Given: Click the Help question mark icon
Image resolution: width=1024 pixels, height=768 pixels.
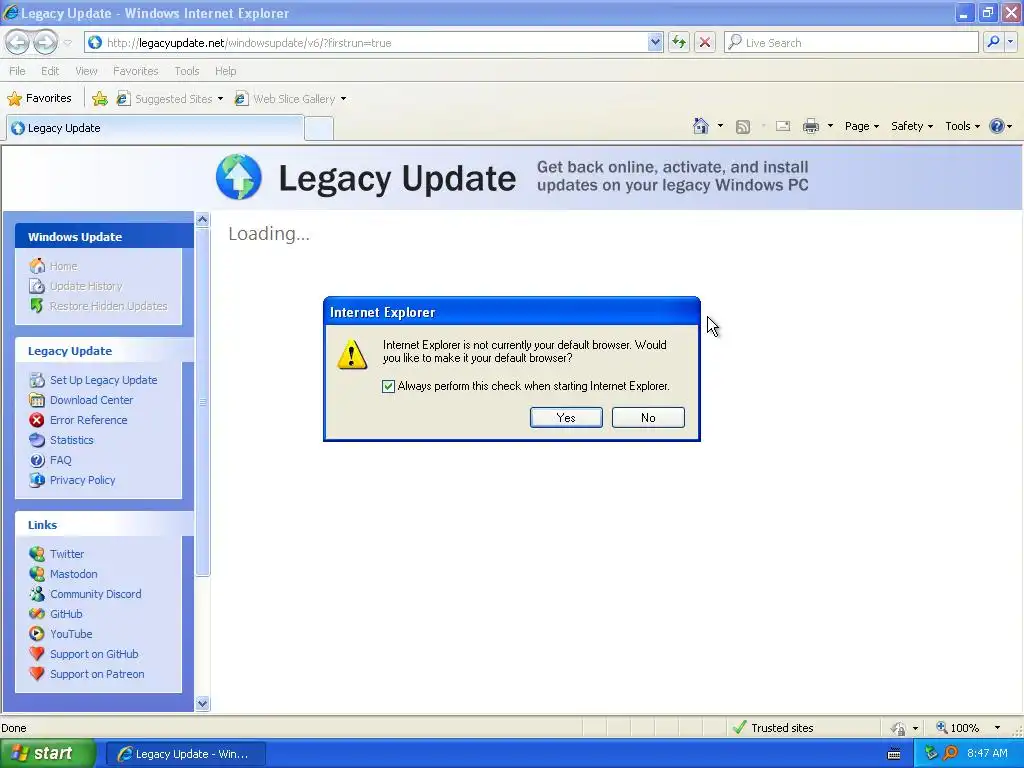Looking at the screenshot, I should coord(997,126).
